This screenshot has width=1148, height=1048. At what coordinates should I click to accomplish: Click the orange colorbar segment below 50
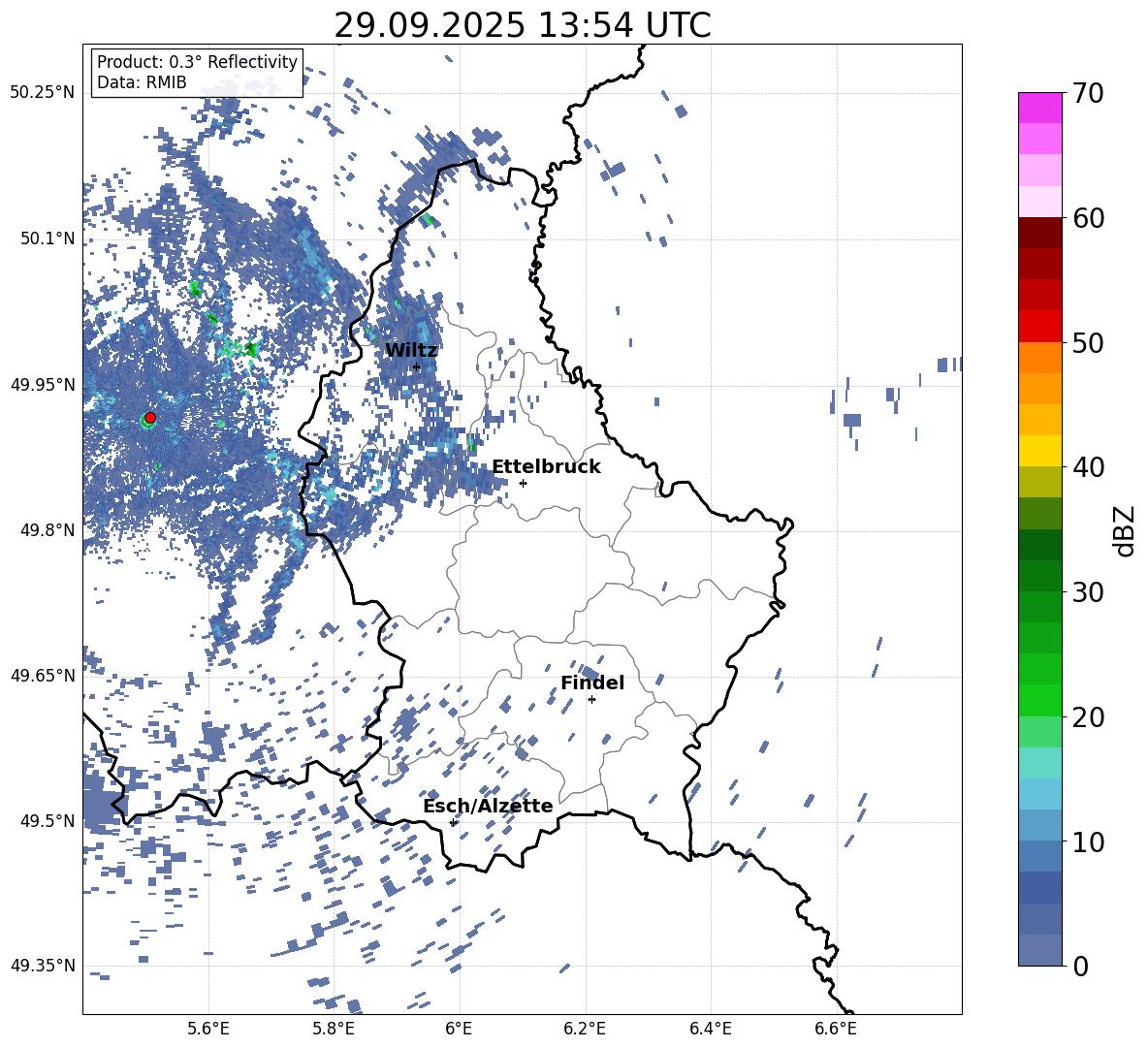click(1039, 358)
